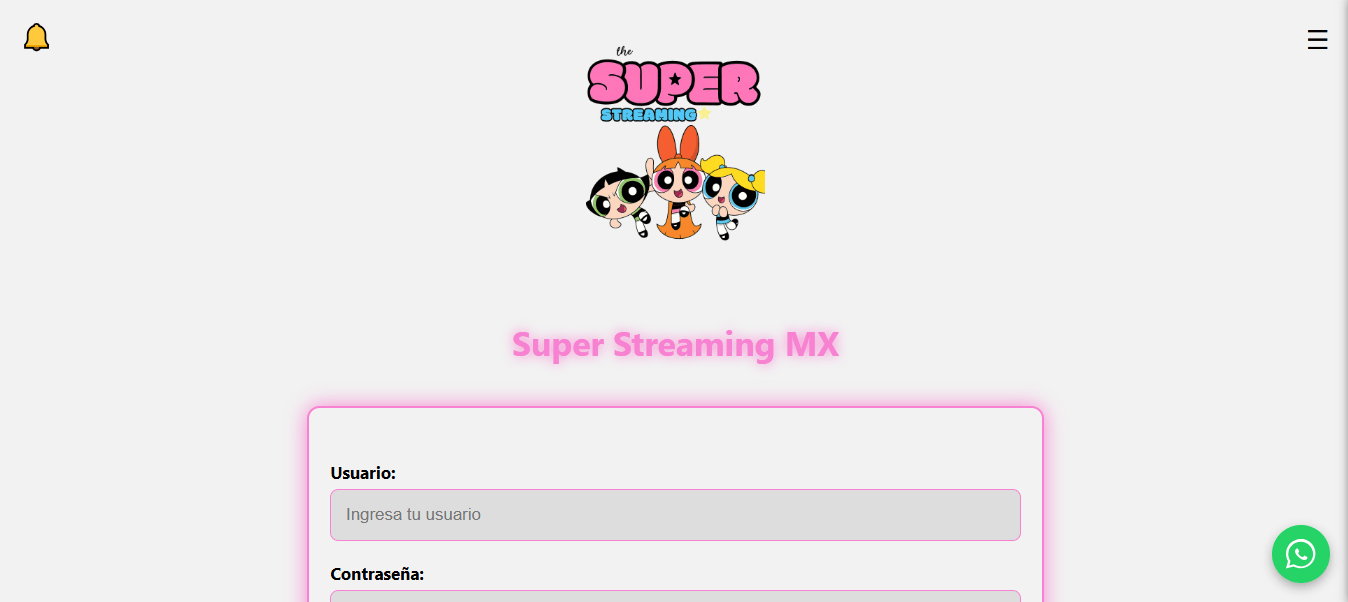The height and width of the screenshot is (602, 1348).
Task: Focus the 'Ingresa tu usuario' input field
Action: pos(675,515)
